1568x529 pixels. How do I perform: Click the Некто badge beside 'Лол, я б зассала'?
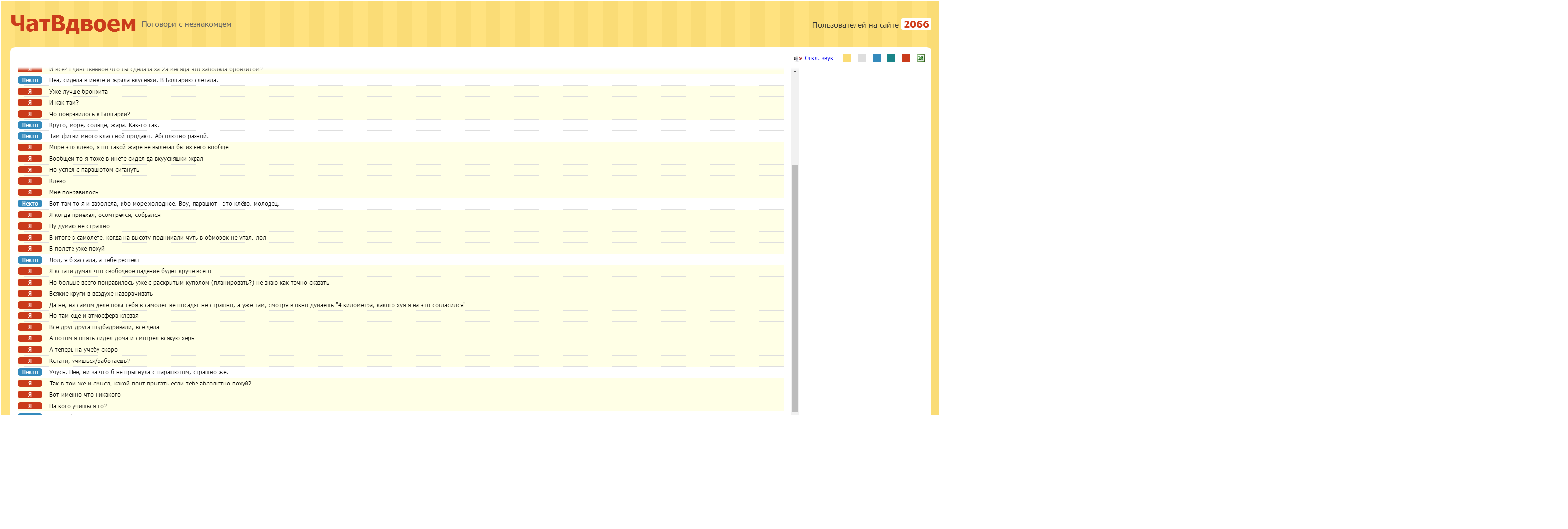pos(30,260)
